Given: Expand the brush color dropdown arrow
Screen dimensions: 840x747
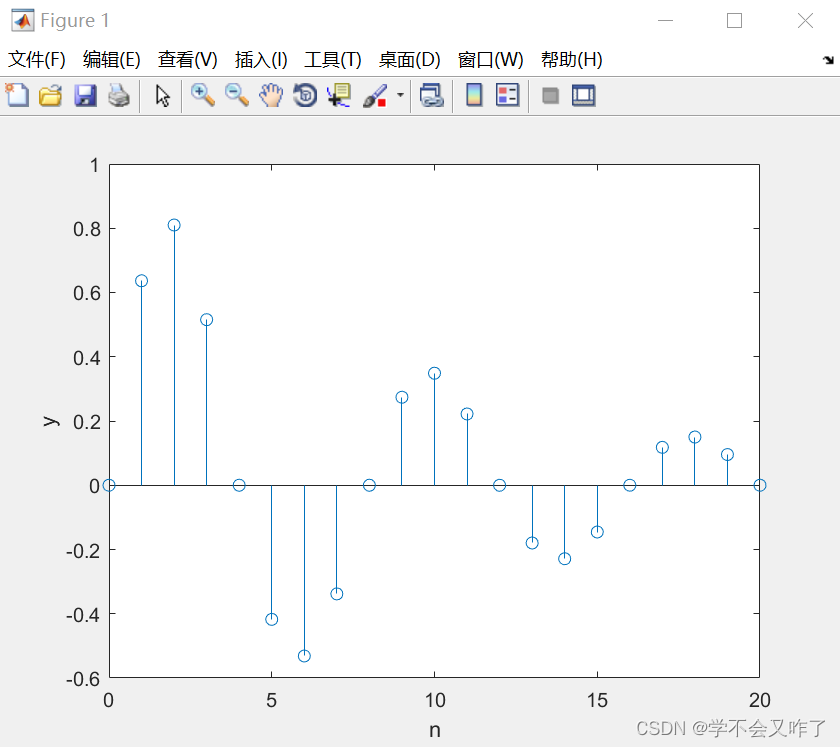Looking at the screenshot, I should 400,95.
